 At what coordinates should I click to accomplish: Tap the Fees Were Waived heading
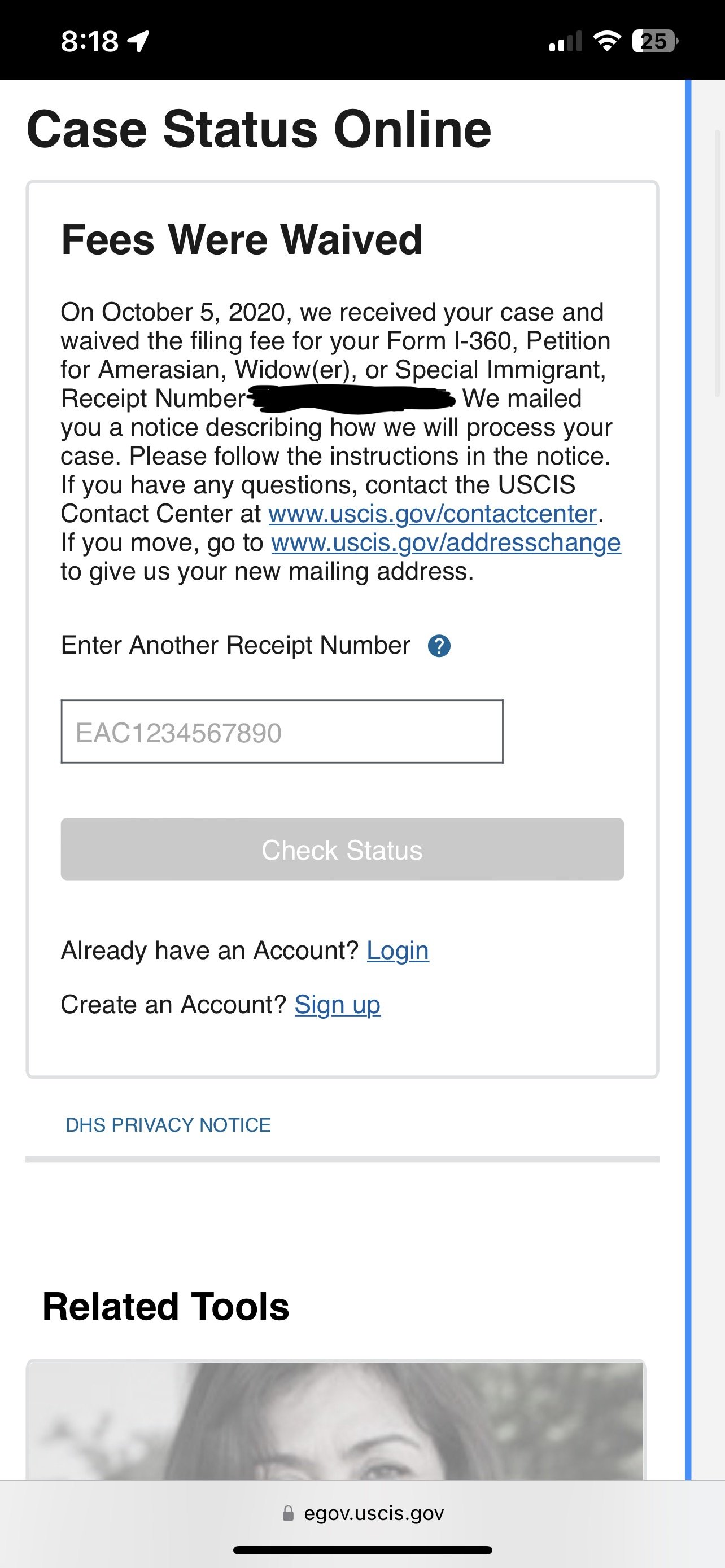pos(242,239)
